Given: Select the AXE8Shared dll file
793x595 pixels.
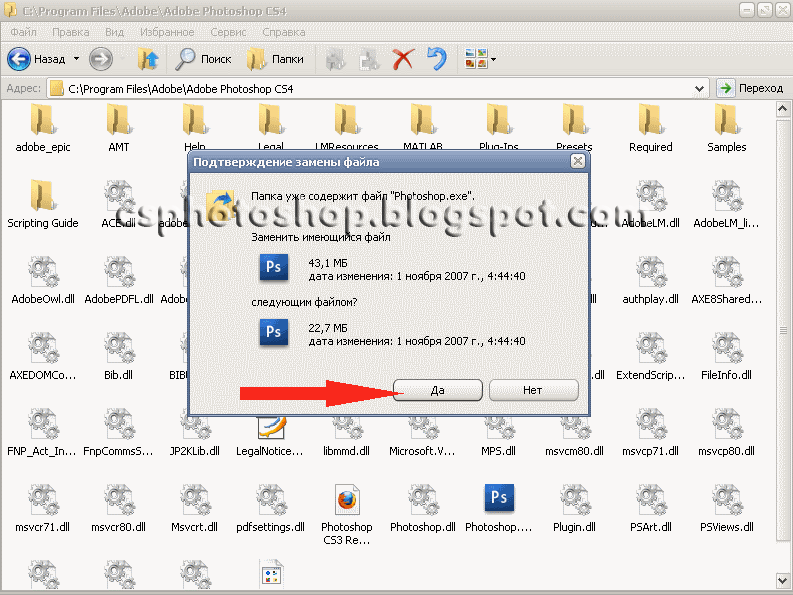Looking at the screenshot, I should (x=727, y=280).
